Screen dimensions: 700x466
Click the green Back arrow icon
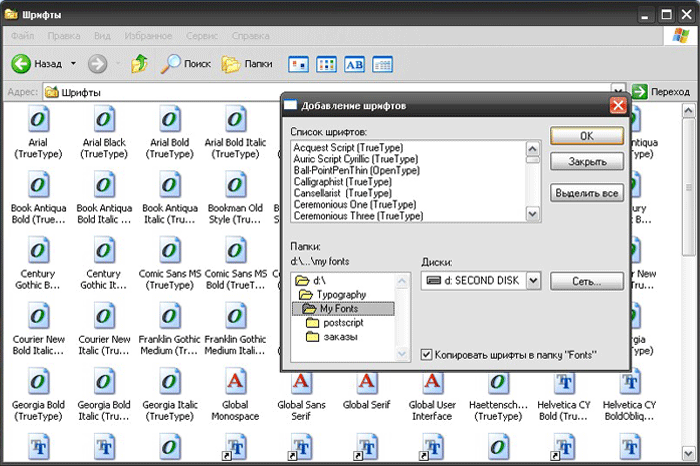click(21, 64)
